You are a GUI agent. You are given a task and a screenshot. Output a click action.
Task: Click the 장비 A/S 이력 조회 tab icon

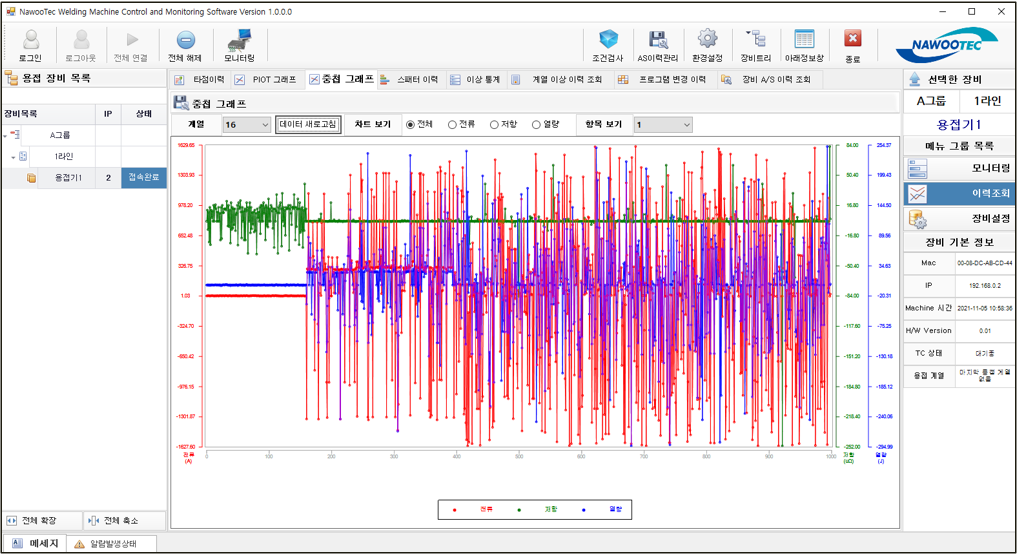coord(726,80)
